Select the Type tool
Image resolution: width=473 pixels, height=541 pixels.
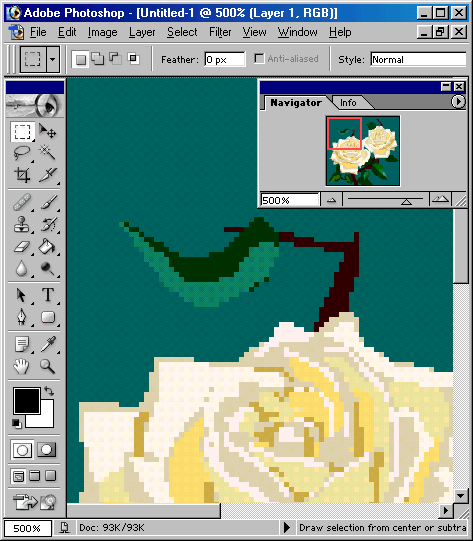(48, 295)
